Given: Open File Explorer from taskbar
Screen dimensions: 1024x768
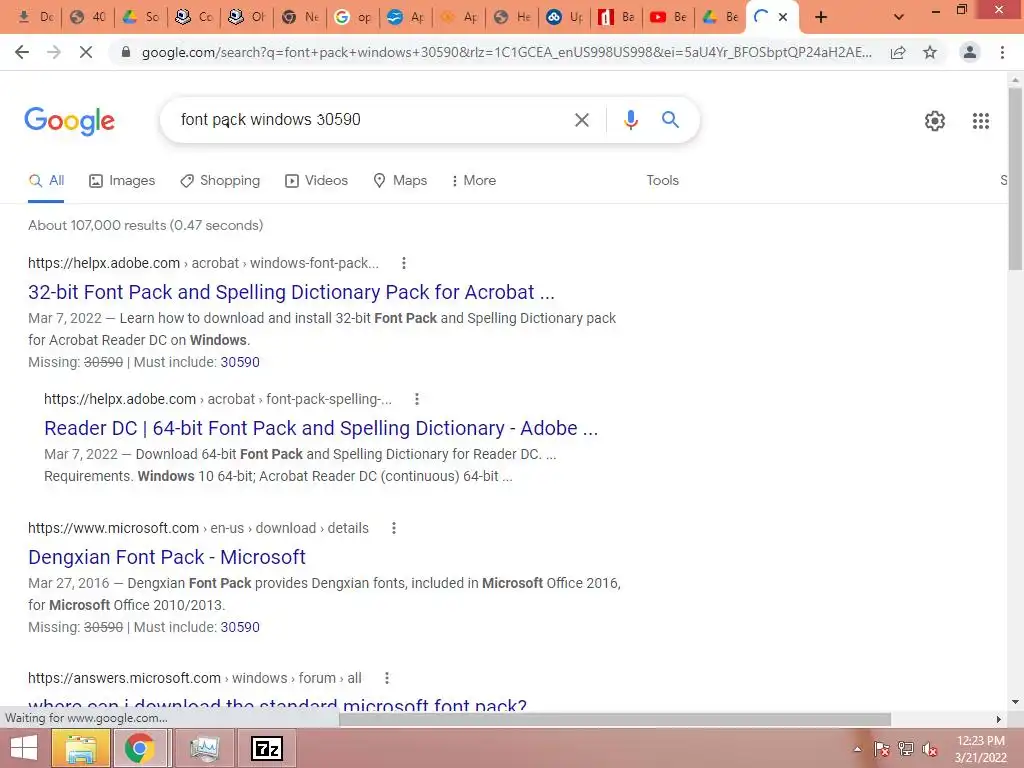Looking at the screenshot, I should pyautogui.click(x=80, y=748).
